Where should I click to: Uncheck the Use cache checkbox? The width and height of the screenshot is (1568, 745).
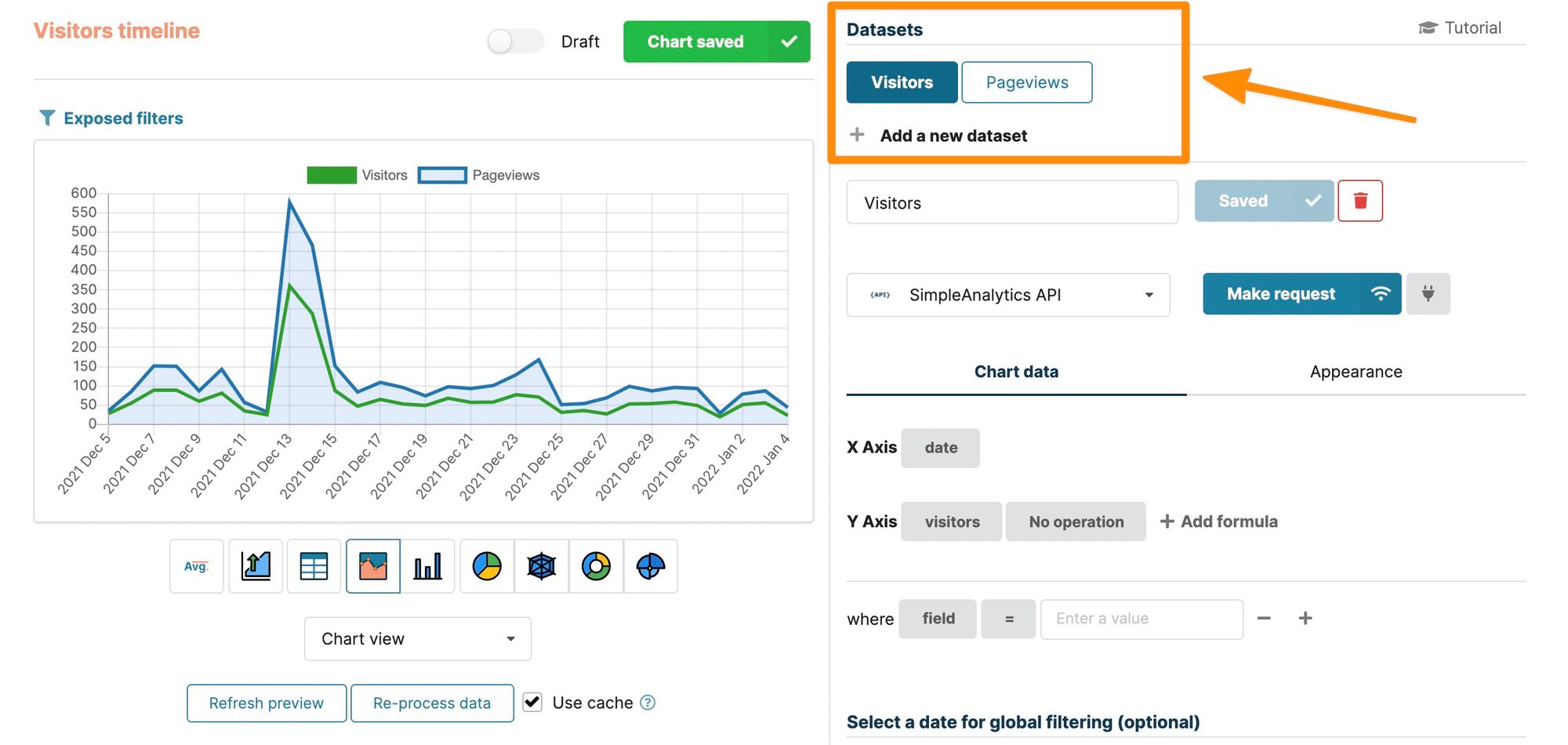click(532, 702)
